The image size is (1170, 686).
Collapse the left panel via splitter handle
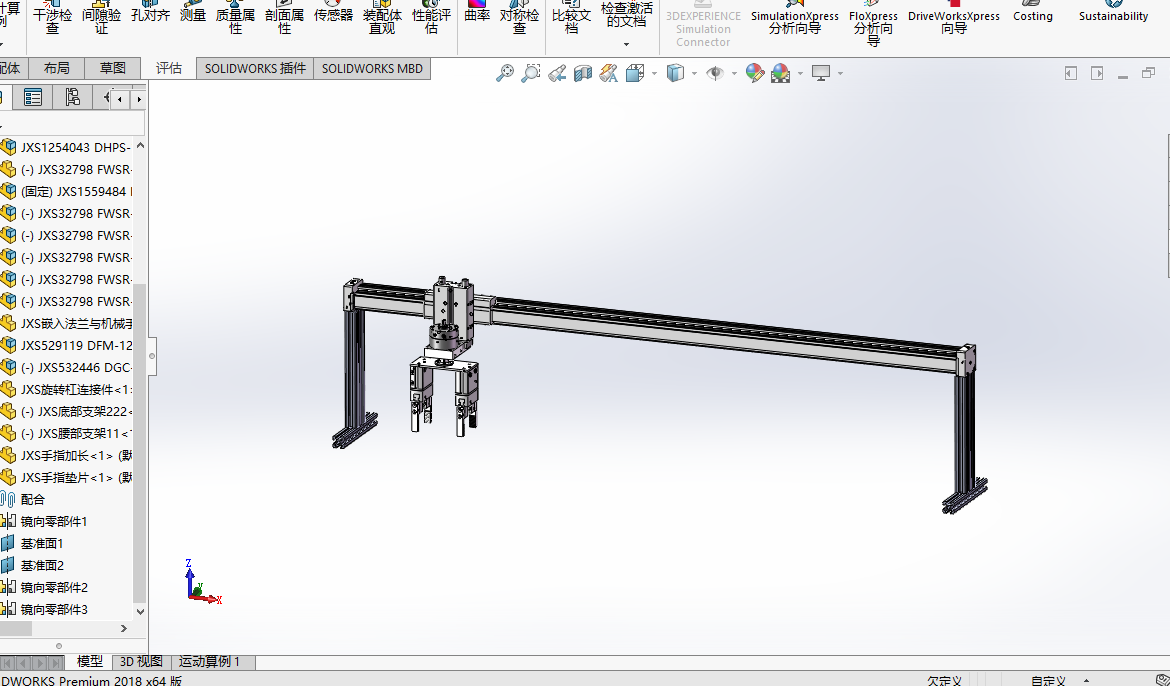(x=153, y=354)
